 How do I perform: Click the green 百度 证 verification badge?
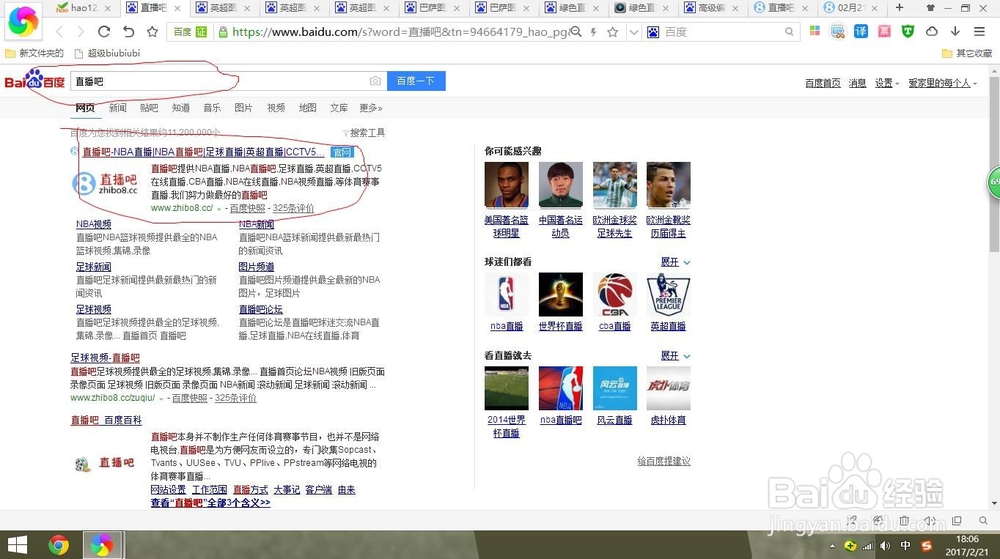(x=190, y=32)
